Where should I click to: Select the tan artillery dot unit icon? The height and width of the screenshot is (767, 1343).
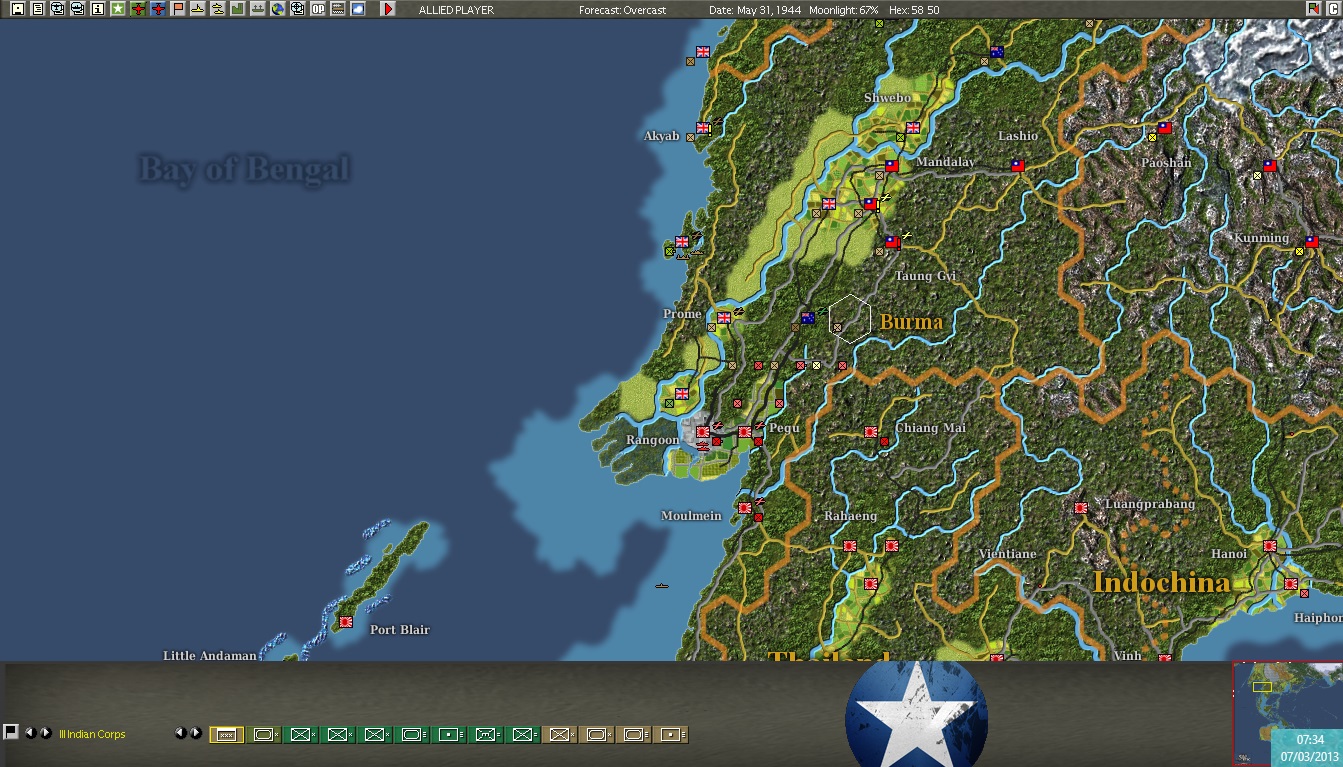(x=671, y=735)
